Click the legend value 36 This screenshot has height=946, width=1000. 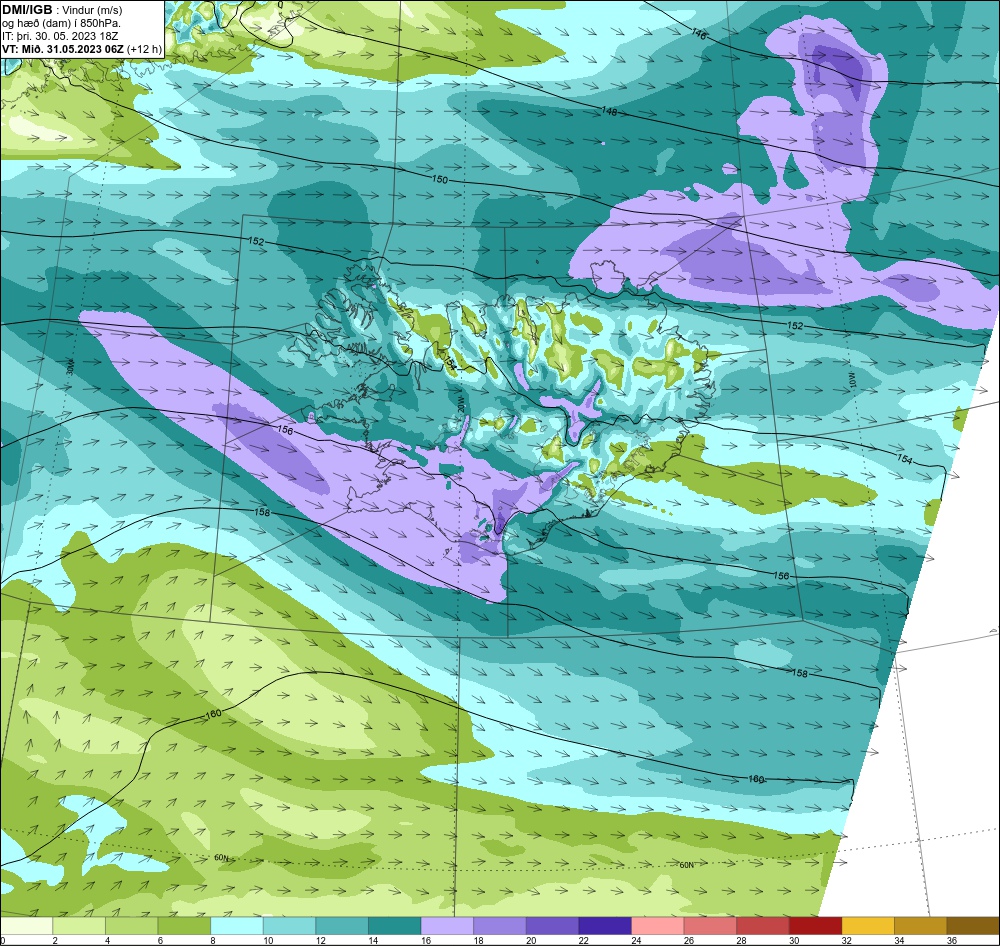tap(952, 940)
